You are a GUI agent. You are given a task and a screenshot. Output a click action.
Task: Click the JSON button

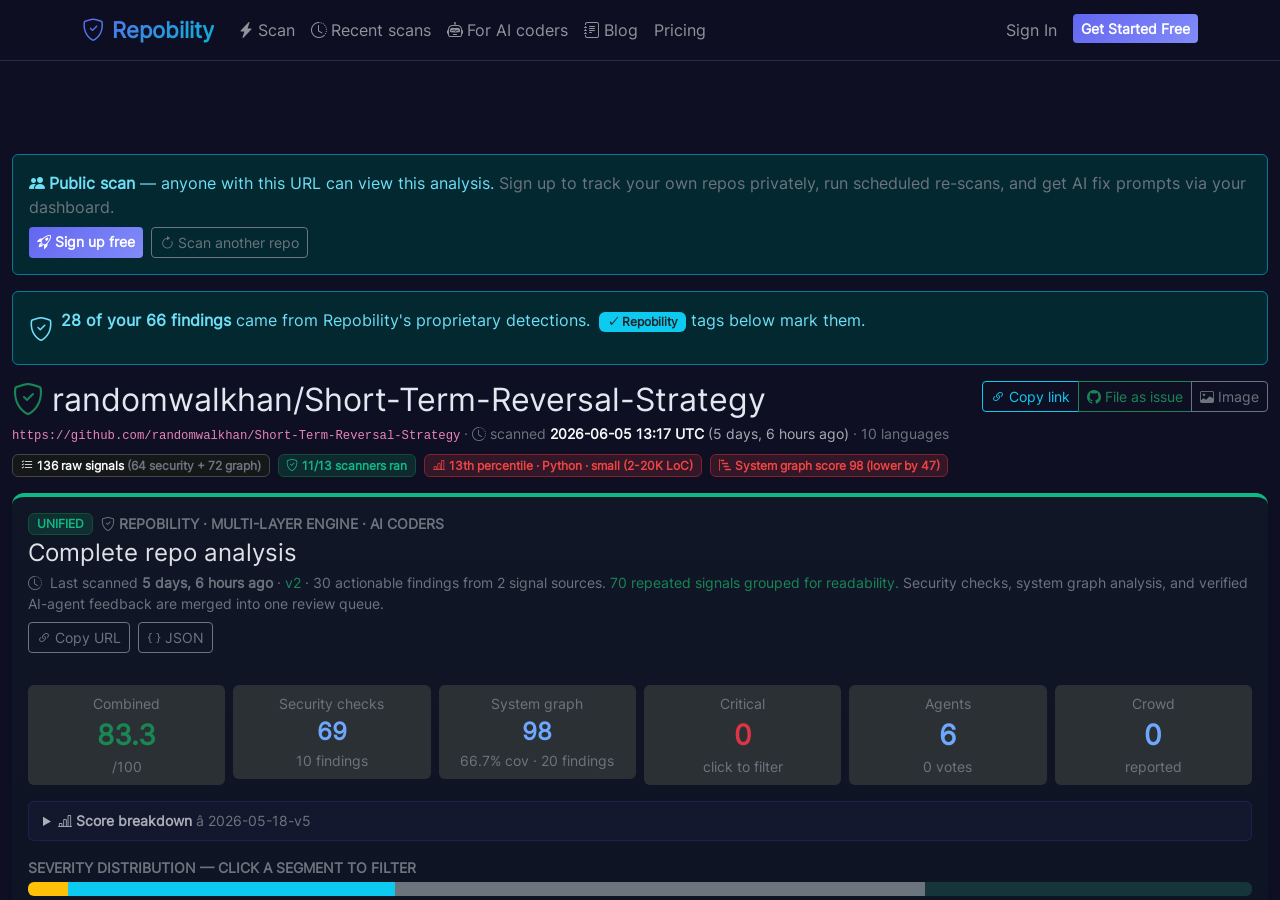[x=175, y=637]
